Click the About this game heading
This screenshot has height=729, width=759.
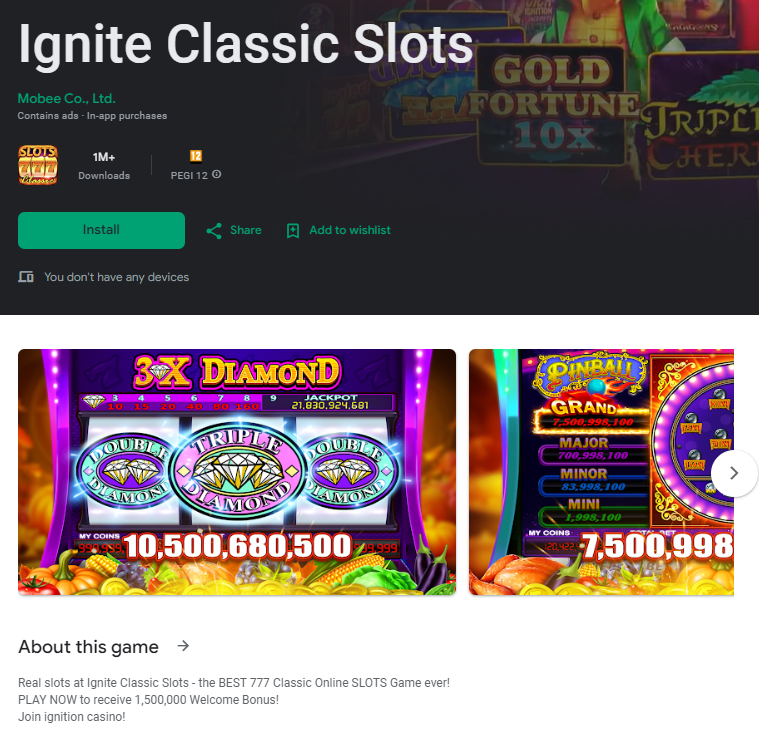tap(89, 647)
